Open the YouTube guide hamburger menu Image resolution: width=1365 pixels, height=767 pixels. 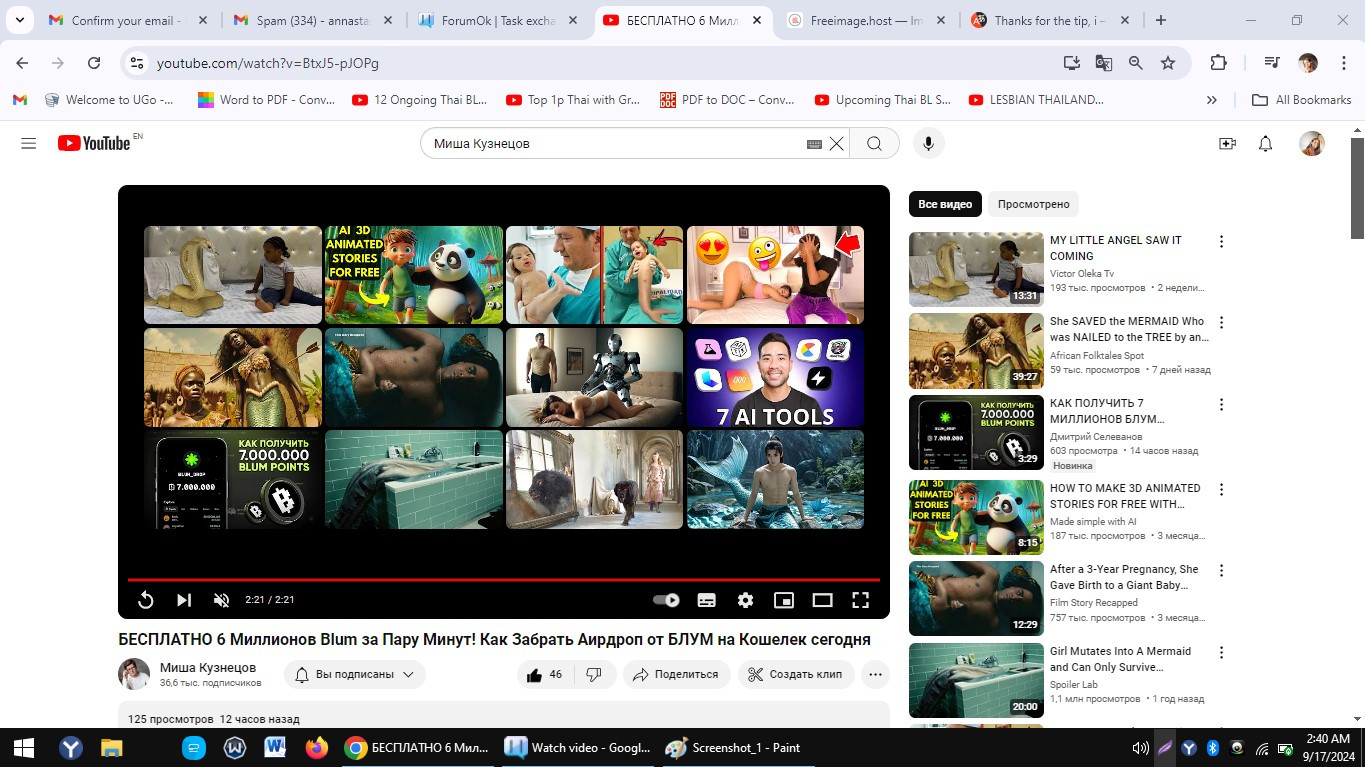[28, 143]
